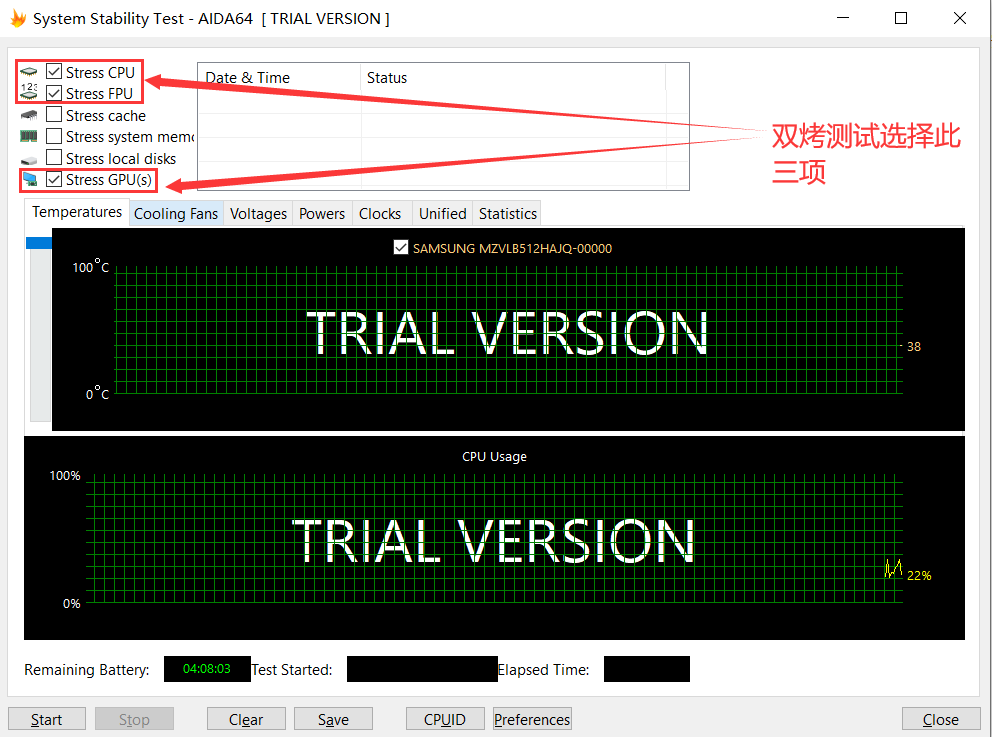992x737 pixels.
Task: Minimize the System Stability Test window
Action: [x=843, y=18]
